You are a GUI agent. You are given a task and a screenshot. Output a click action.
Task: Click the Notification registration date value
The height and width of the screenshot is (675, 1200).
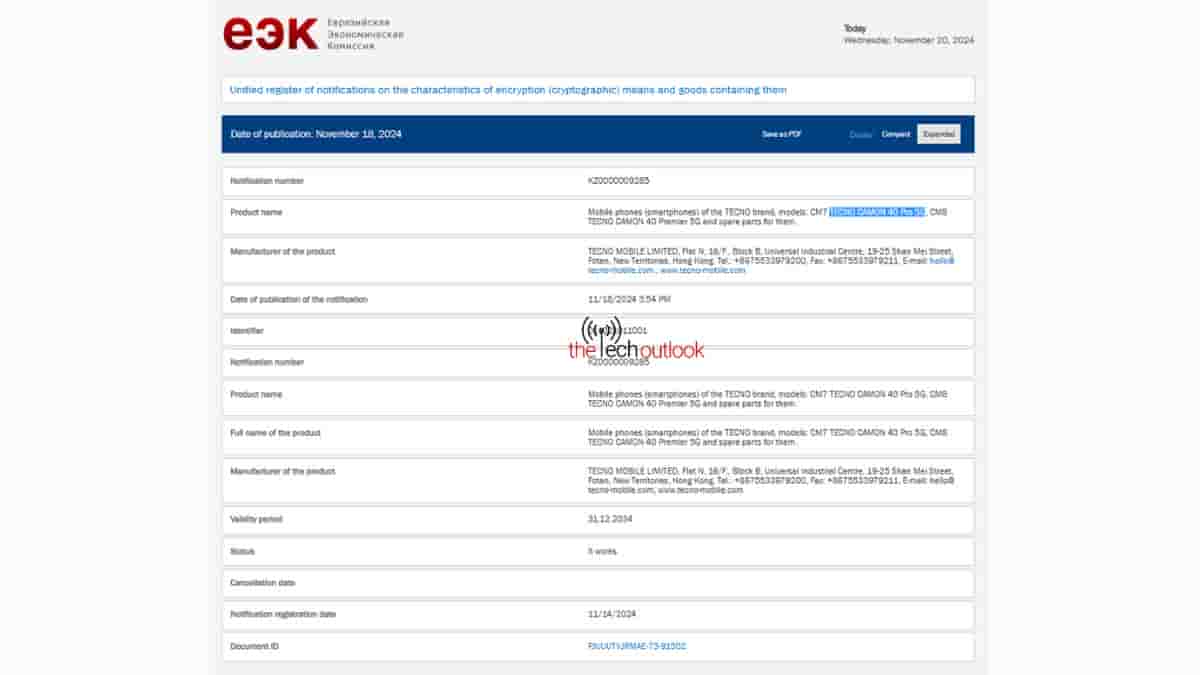coord(612,614)
